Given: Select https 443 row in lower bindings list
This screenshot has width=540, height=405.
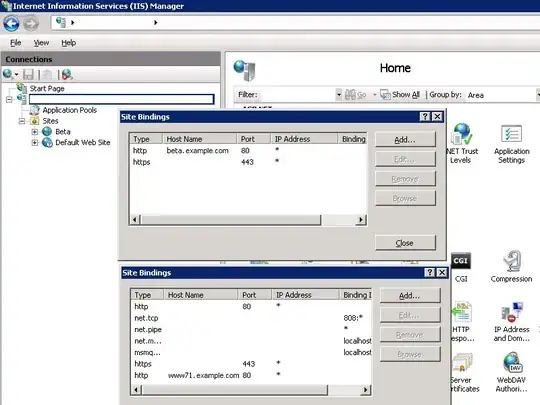Looking at the screenshot, I should point(251,364).
